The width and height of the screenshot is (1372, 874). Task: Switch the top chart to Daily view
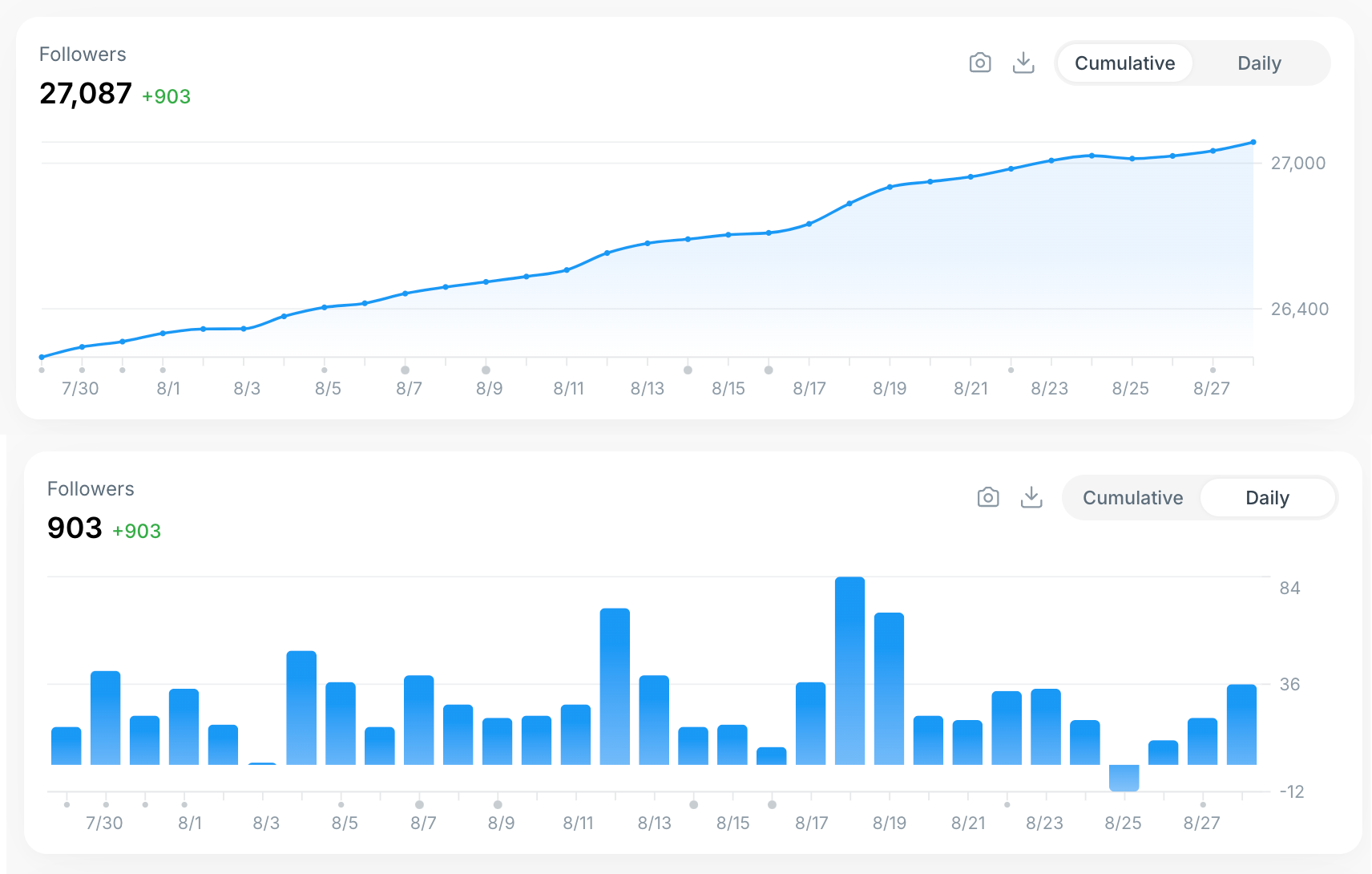(1259, 63)
